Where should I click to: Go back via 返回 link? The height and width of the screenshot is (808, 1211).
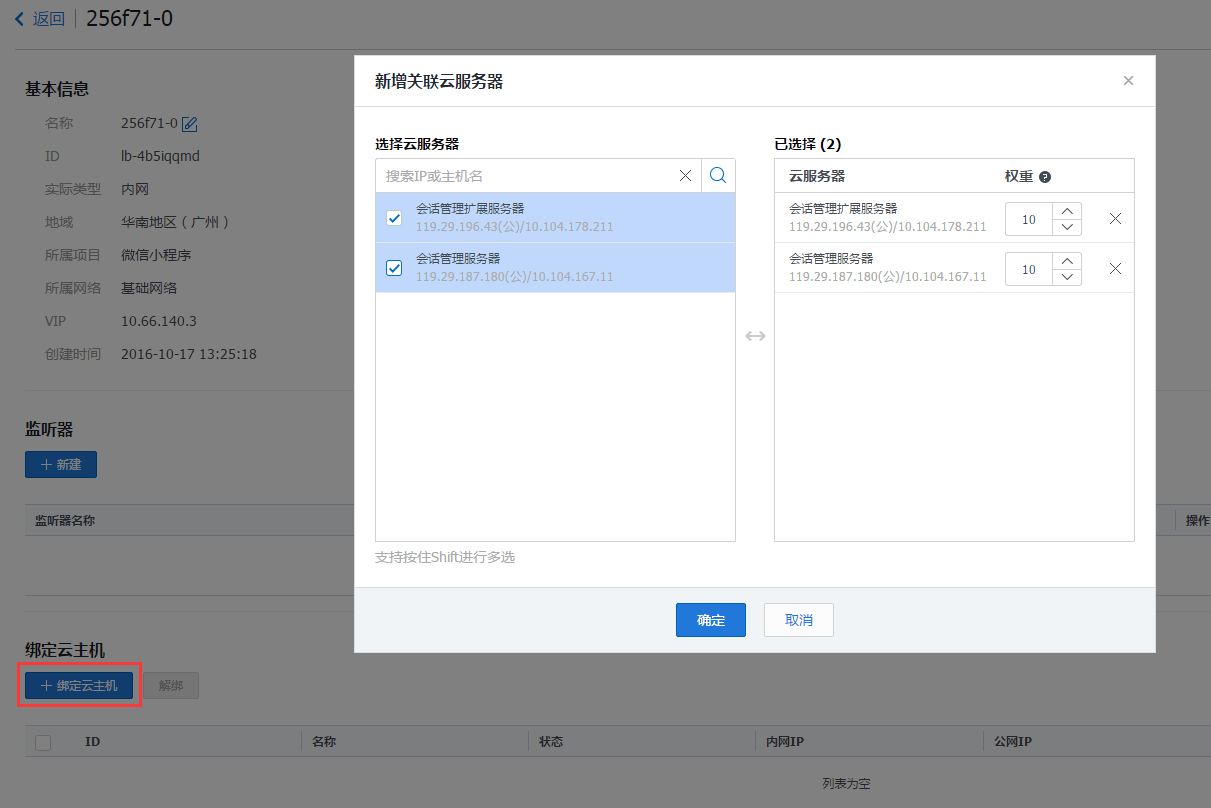[x=49, y=18]
